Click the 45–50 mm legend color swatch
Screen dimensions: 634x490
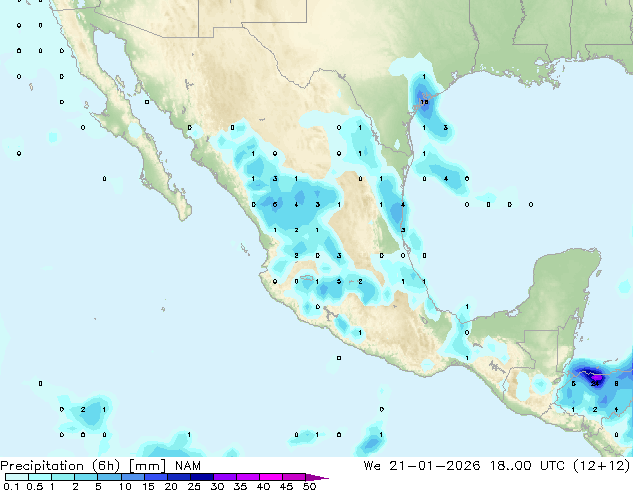click(x=294, y=477)
